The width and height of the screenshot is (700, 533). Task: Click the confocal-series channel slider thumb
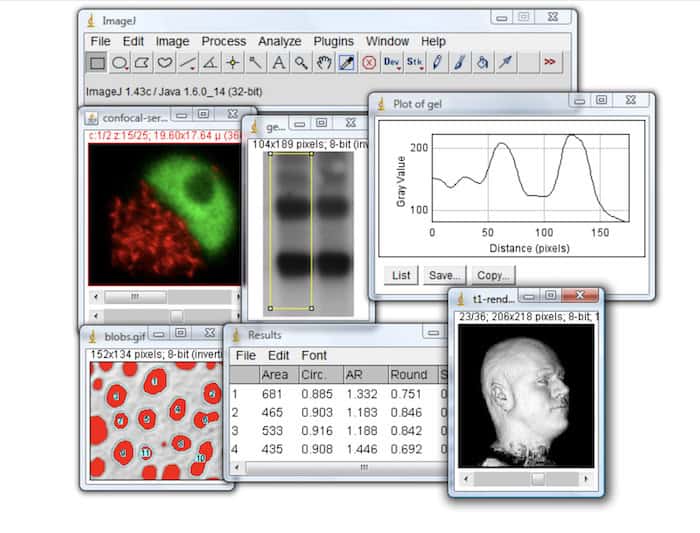[x=135, y=297]
